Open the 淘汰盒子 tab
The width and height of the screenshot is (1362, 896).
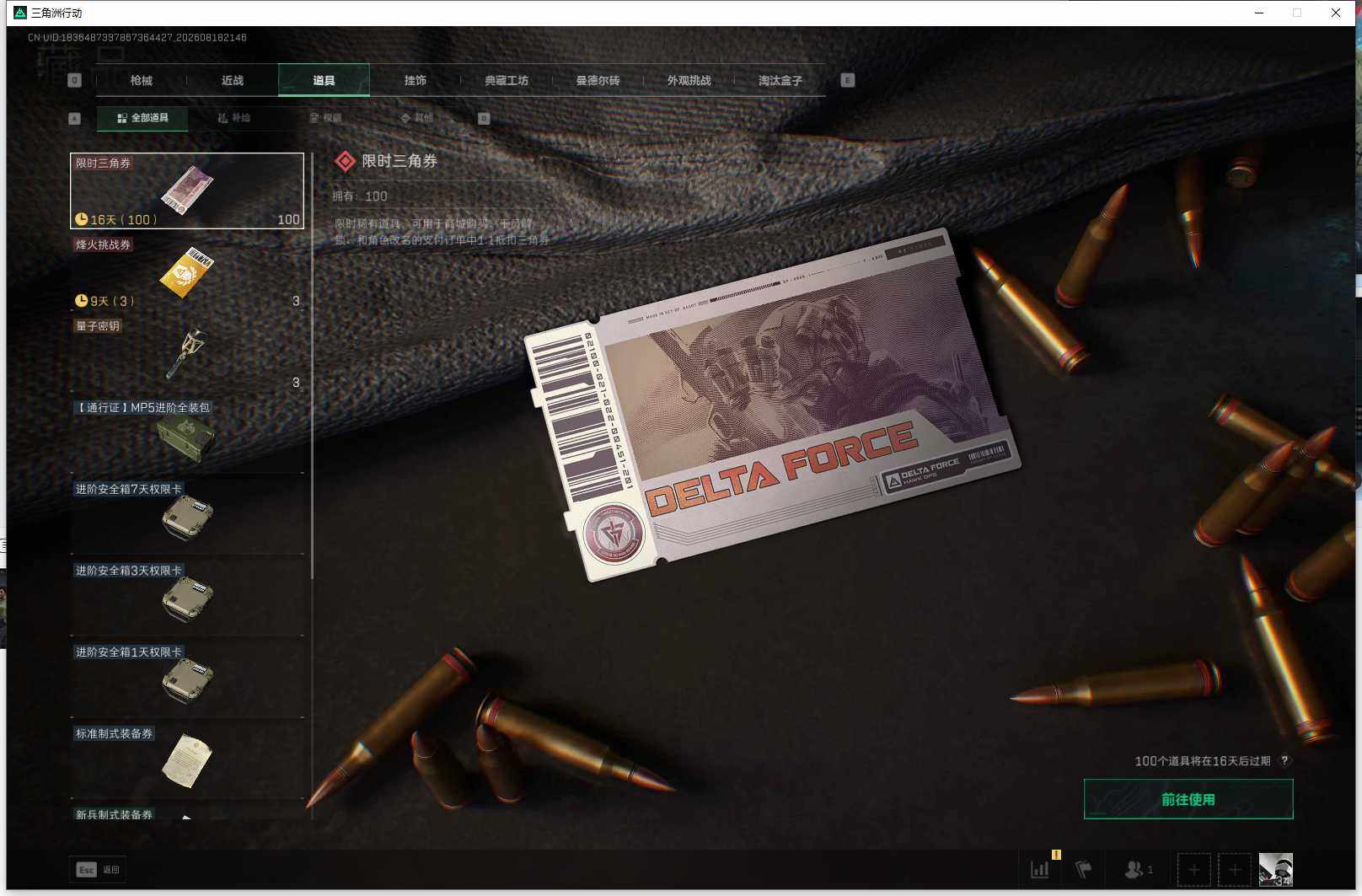click(x=780, y=80)
